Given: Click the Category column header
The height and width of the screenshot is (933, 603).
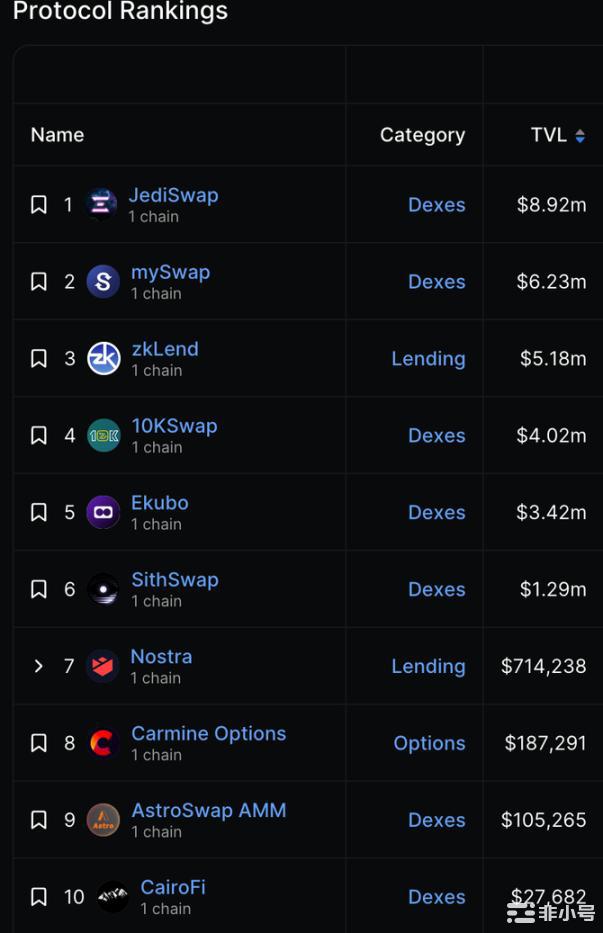Looking at the screenshot, I should (422, 135).
